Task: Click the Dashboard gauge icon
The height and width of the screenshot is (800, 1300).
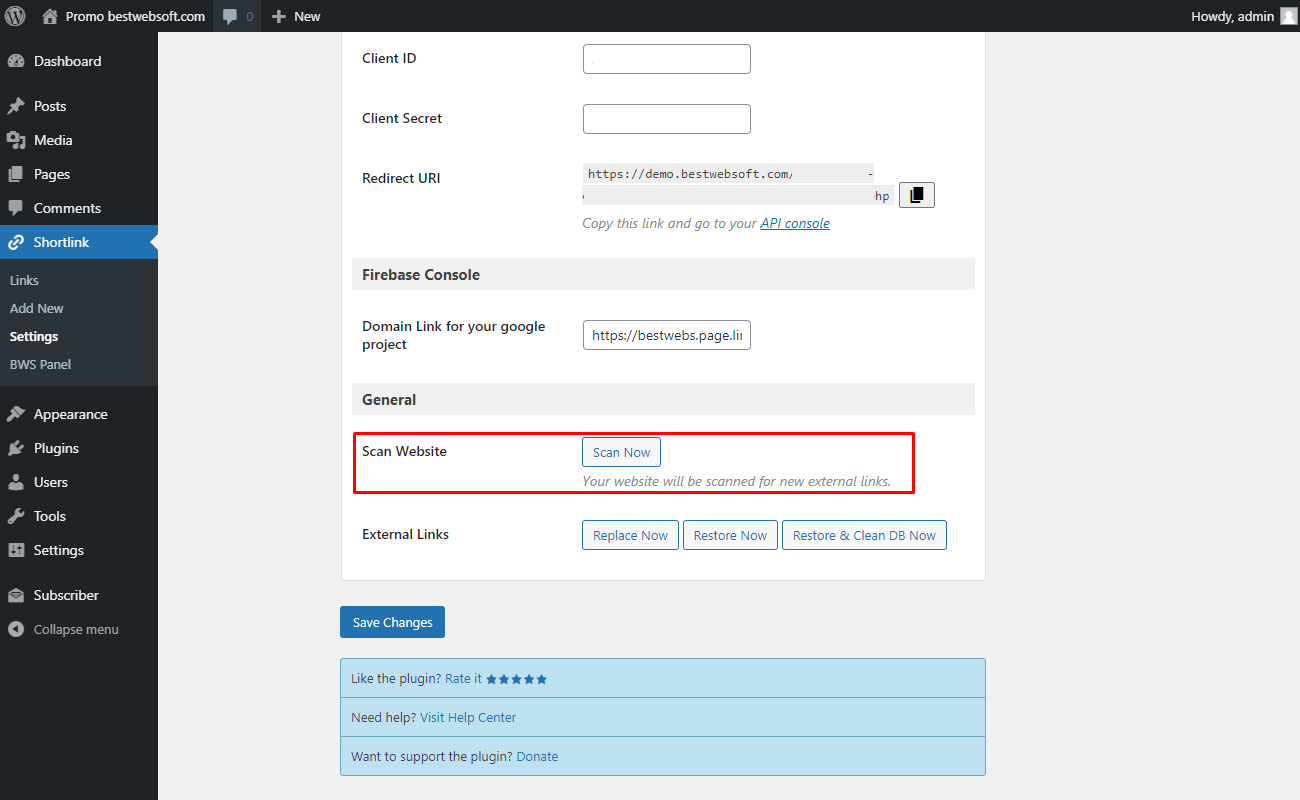Action: 16,61
